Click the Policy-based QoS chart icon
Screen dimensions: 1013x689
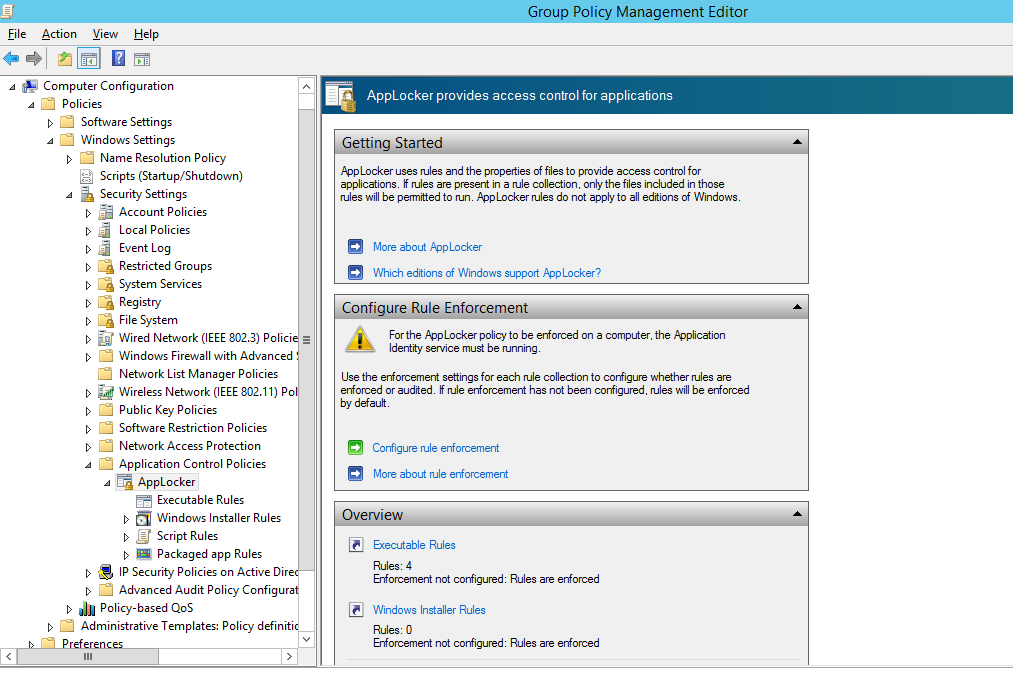[x=87, y=608]
